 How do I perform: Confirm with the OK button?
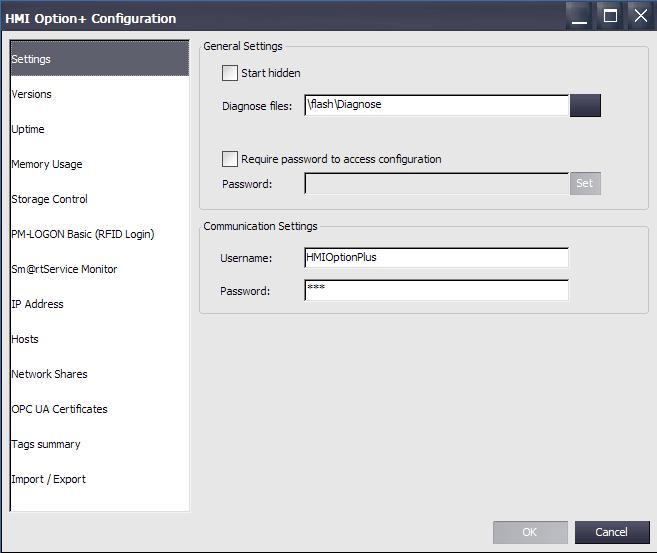pyautogui.click(x=530, y=532)
